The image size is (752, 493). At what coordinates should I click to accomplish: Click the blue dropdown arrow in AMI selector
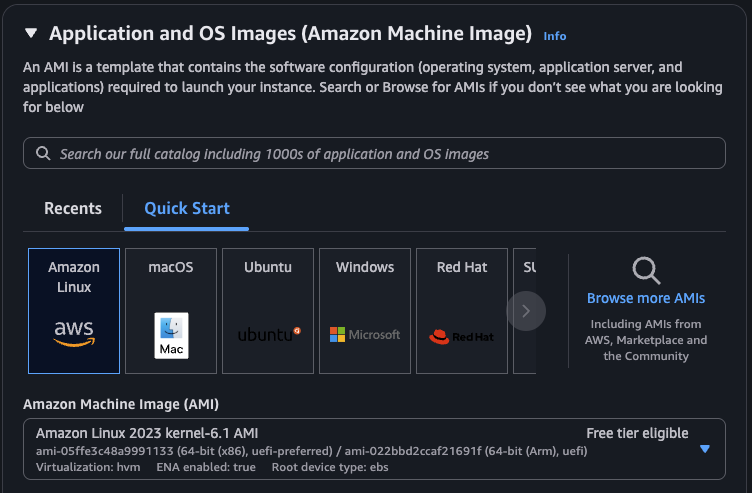pyautogui.click(x=705, y=449)
